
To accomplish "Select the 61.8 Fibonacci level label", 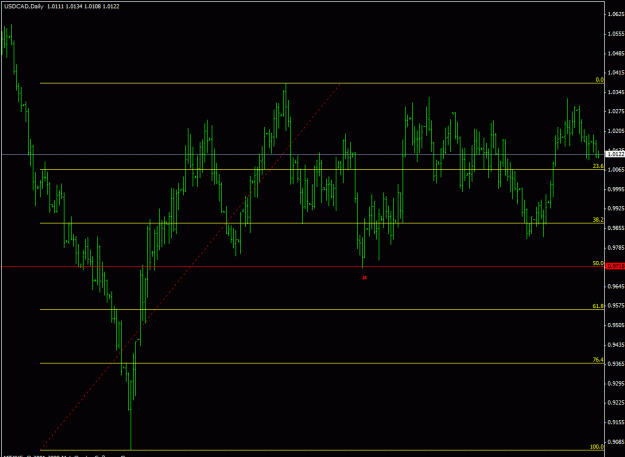I will coord(598,306).
